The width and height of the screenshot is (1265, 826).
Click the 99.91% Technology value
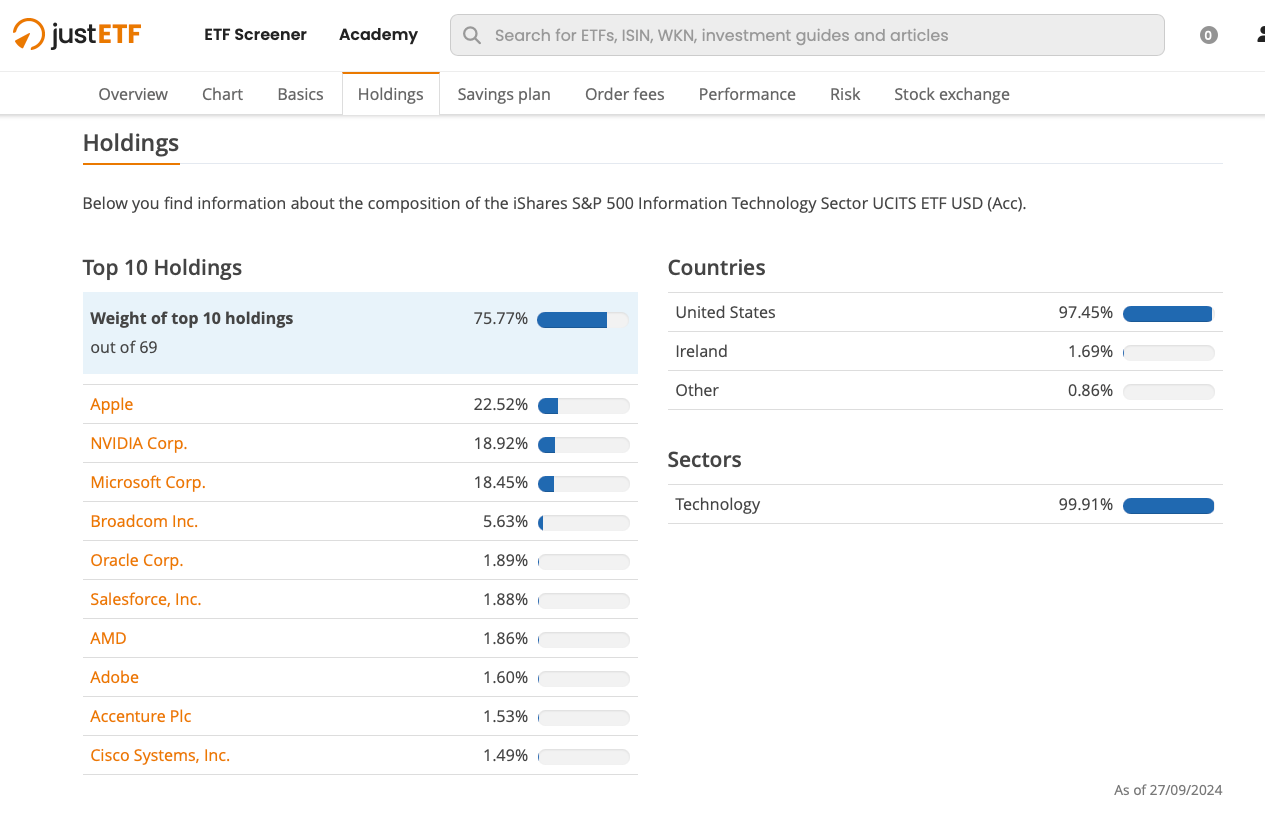point(1086,504)
